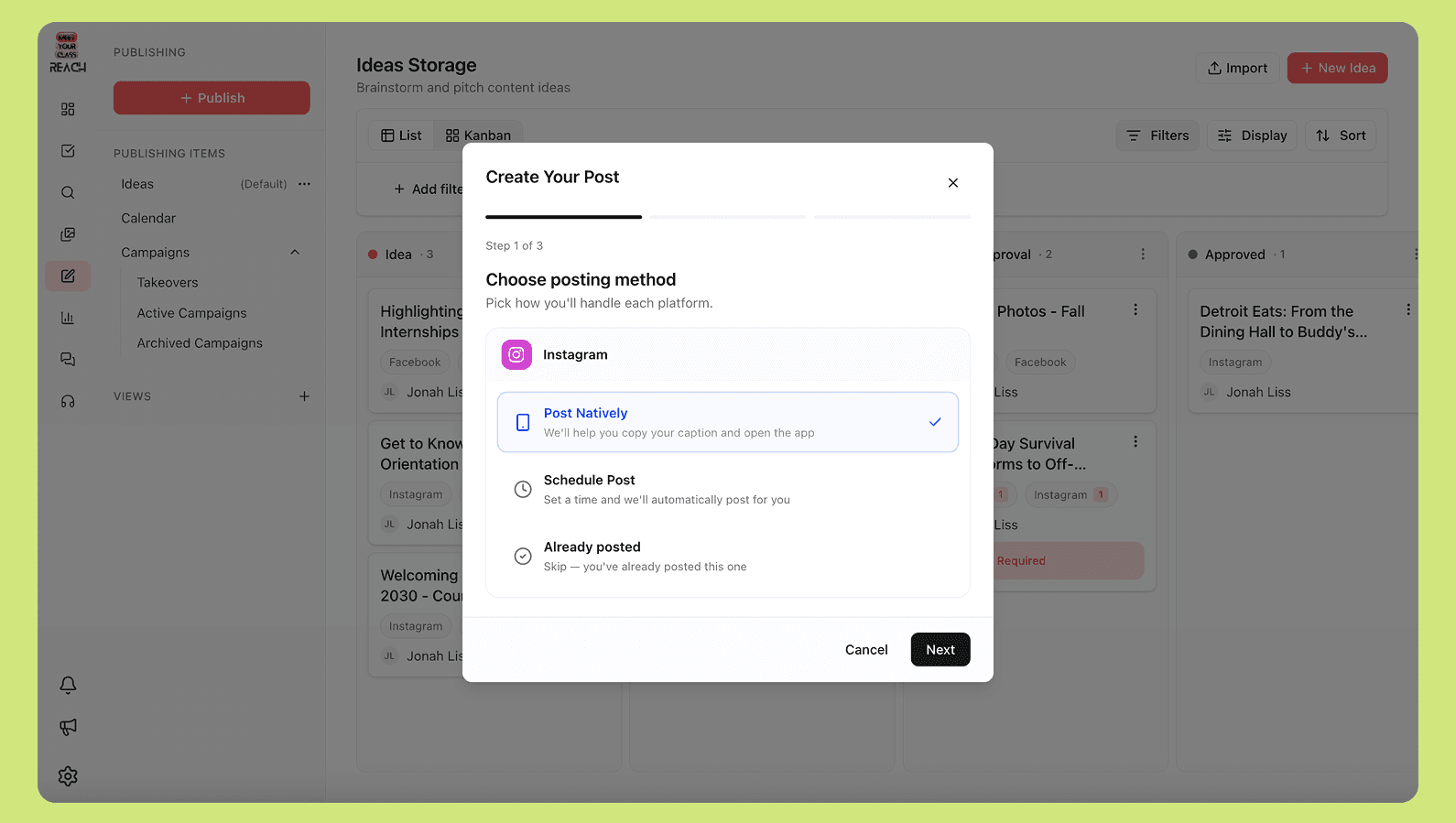Open the Takeovers campaign item
This screenshot has height=823, width=1456.
coord(168,283)
